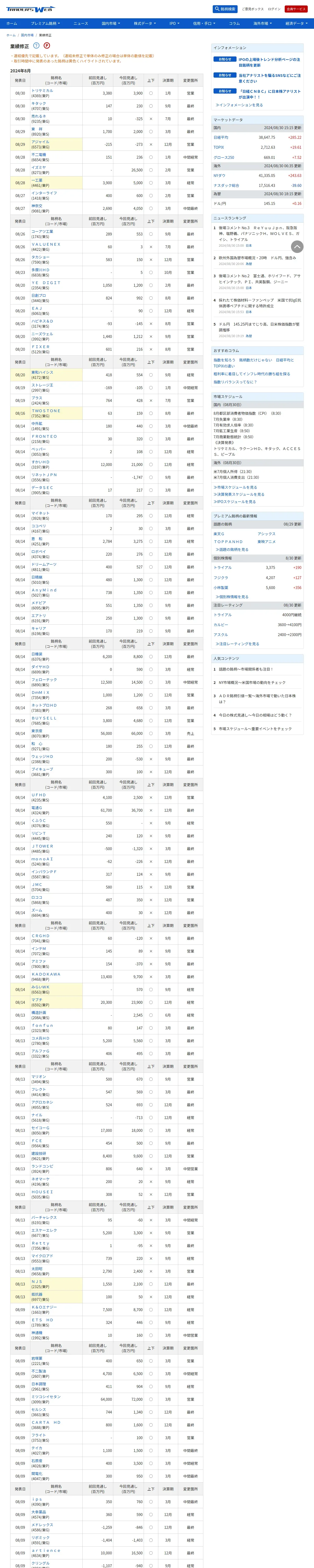Open the トリケミカル stock link
This screenshot has height=1568, width=314.
(x=42, y=91)
